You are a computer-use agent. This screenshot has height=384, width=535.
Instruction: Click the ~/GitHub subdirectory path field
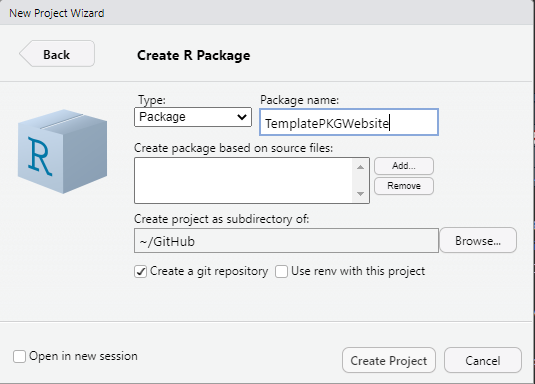coord(286,241)
